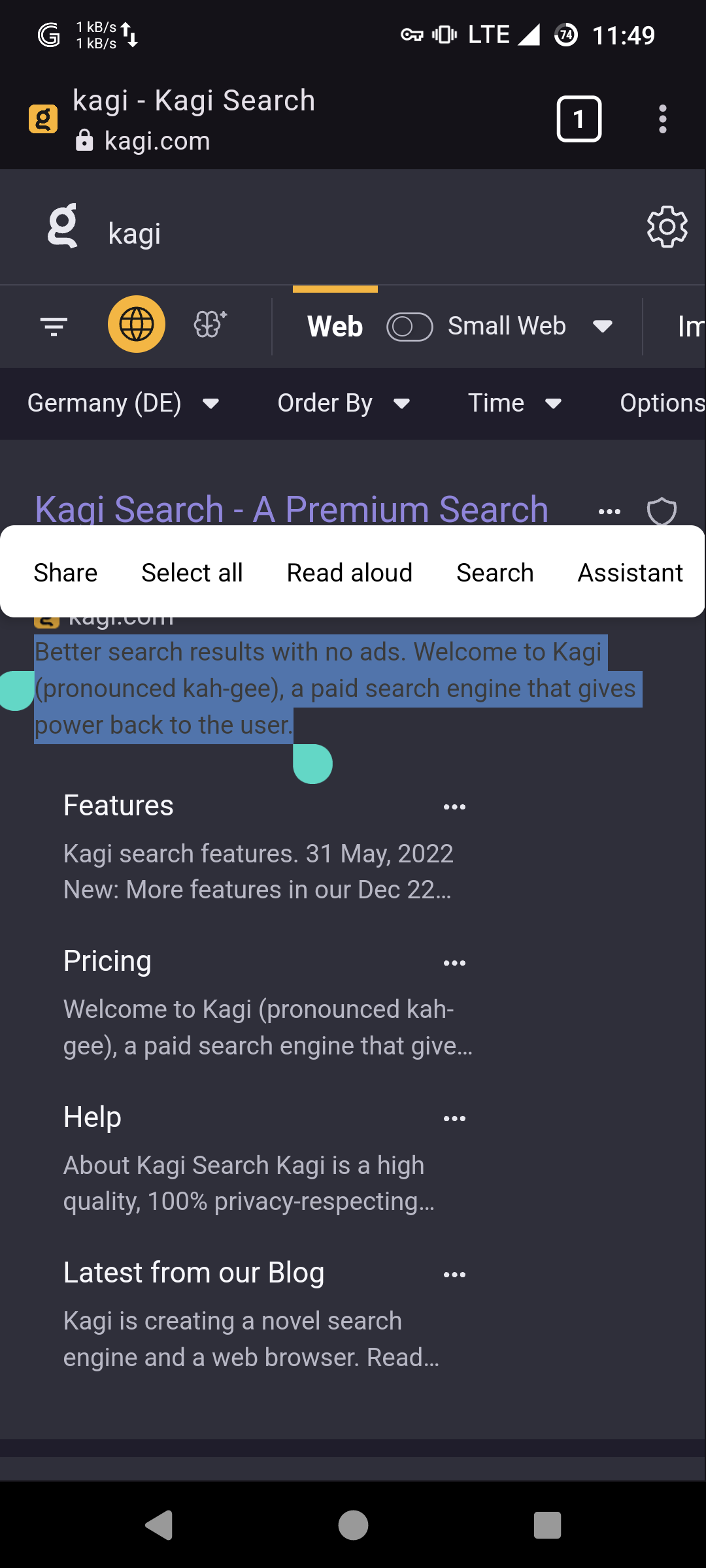
Task: Toggle the Small Web switch
Action: pos(410,327)
